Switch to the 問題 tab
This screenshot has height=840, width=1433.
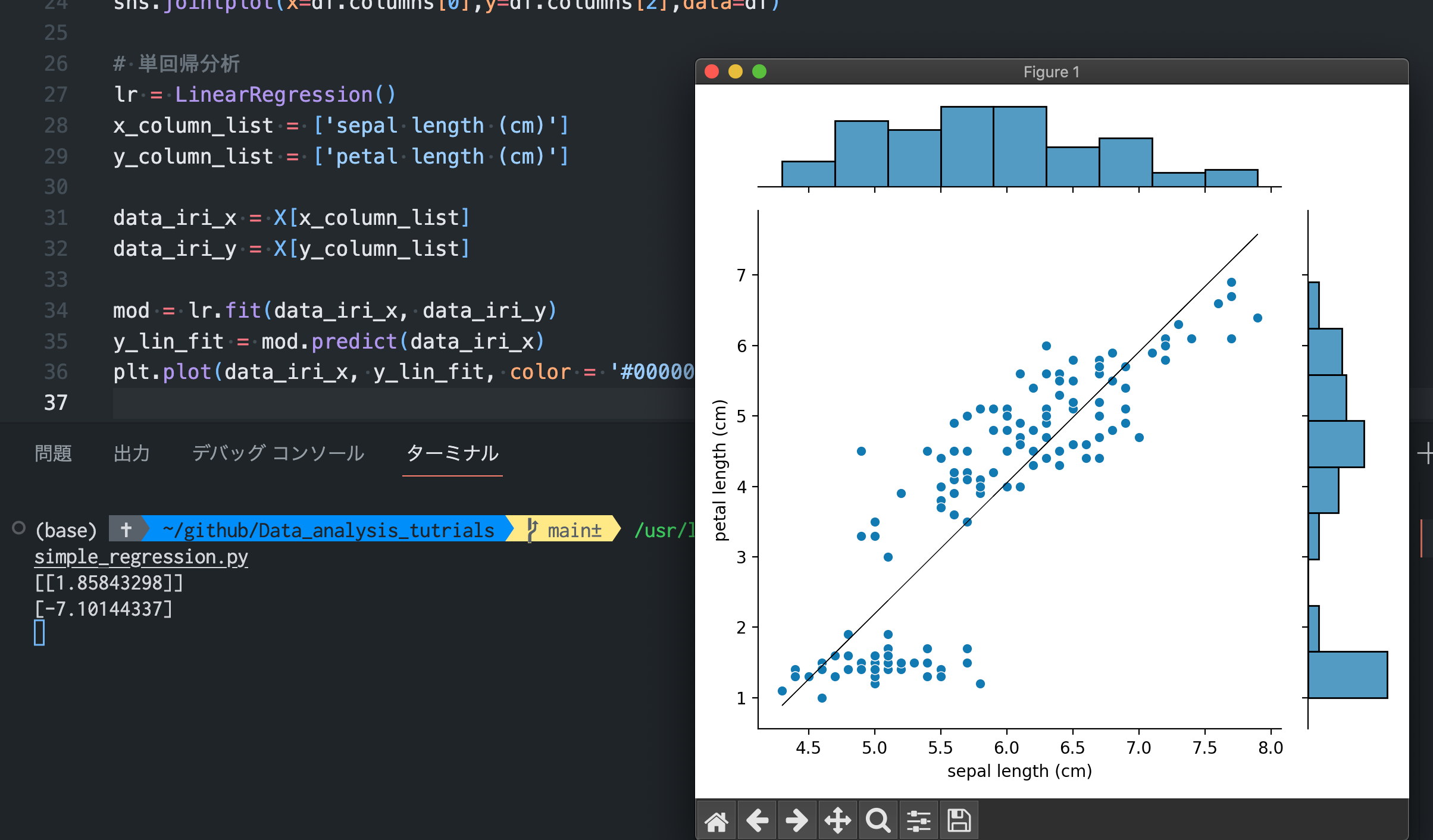tap(53, 453)
